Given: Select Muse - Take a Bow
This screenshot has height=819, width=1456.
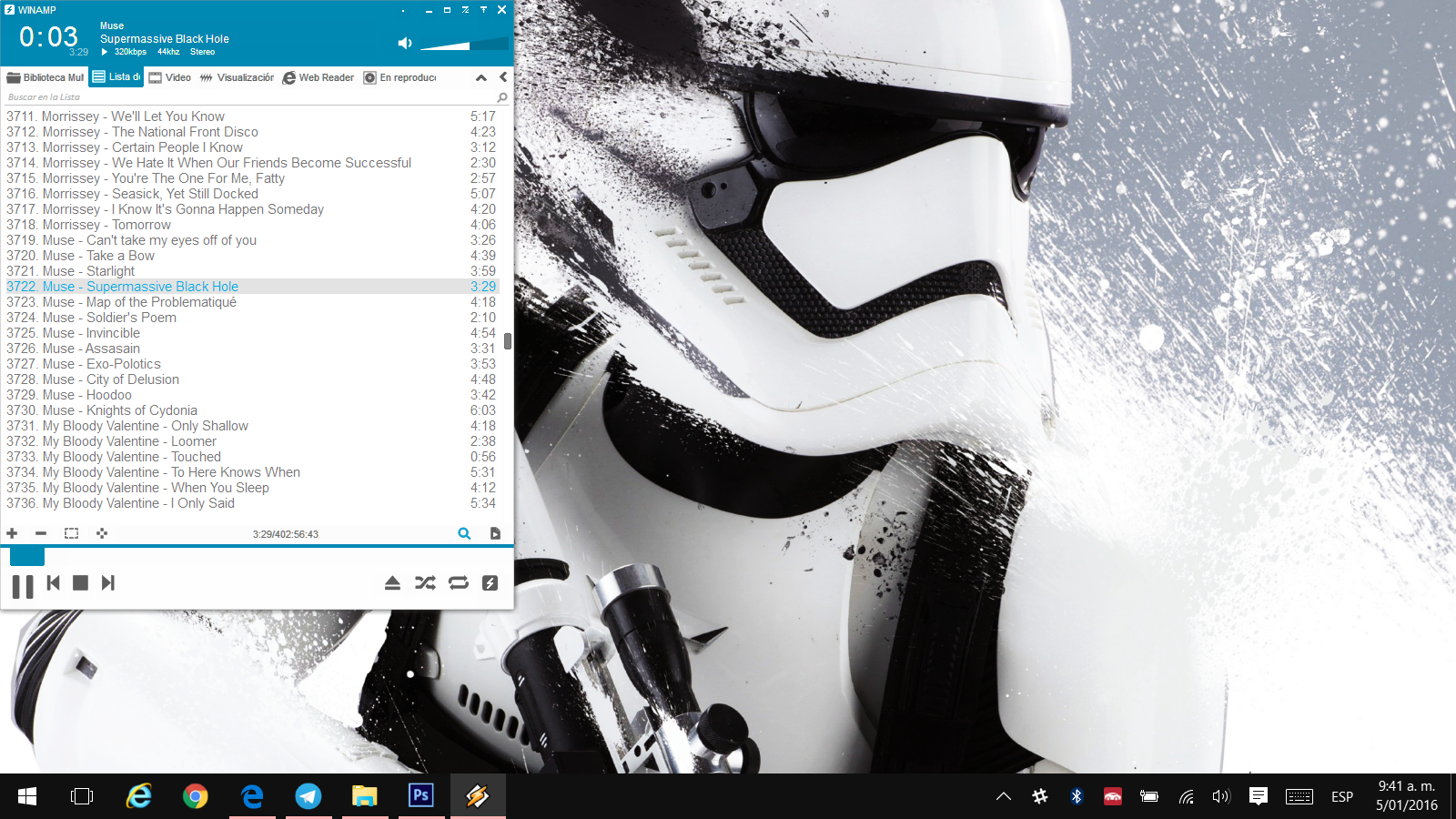Looking at the screenshot, I should (x=251, y=256).
